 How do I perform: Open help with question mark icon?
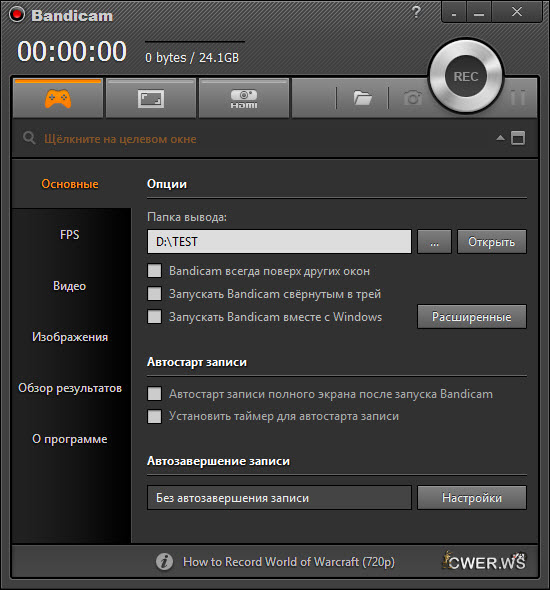(x=416, y=12)
